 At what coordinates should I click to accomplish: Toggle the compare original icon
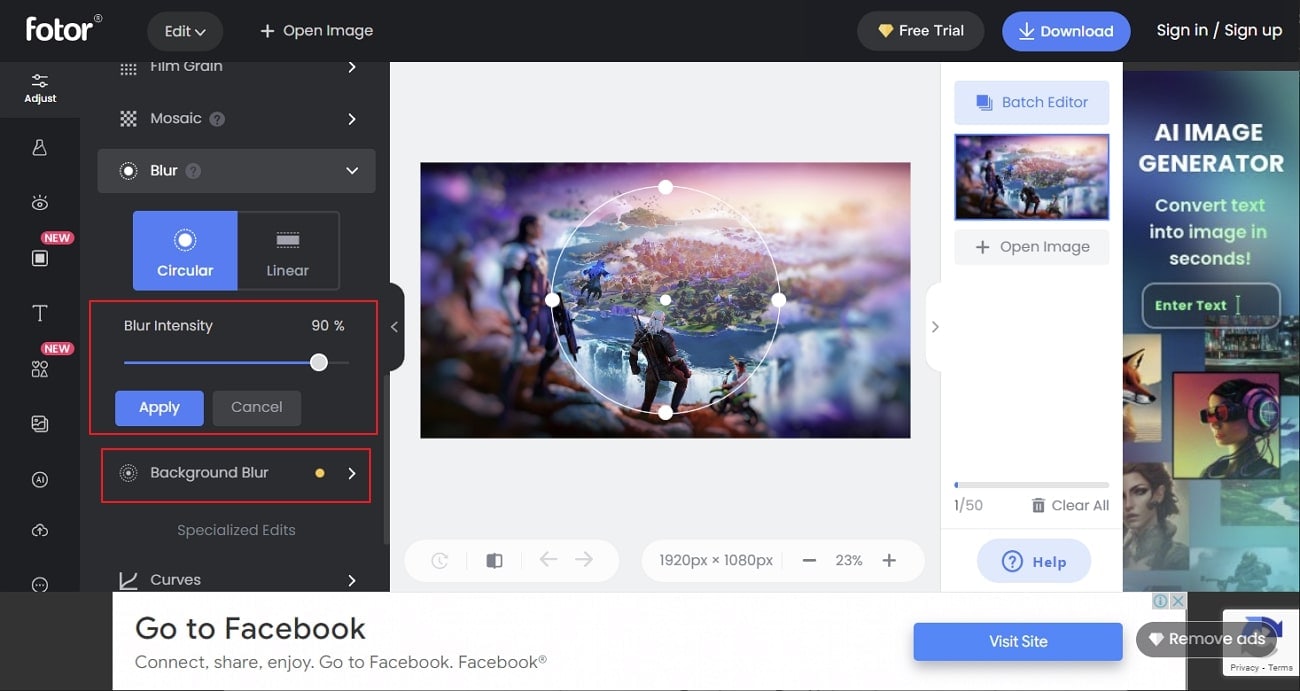pyautogui.click(x=494, y=561)
